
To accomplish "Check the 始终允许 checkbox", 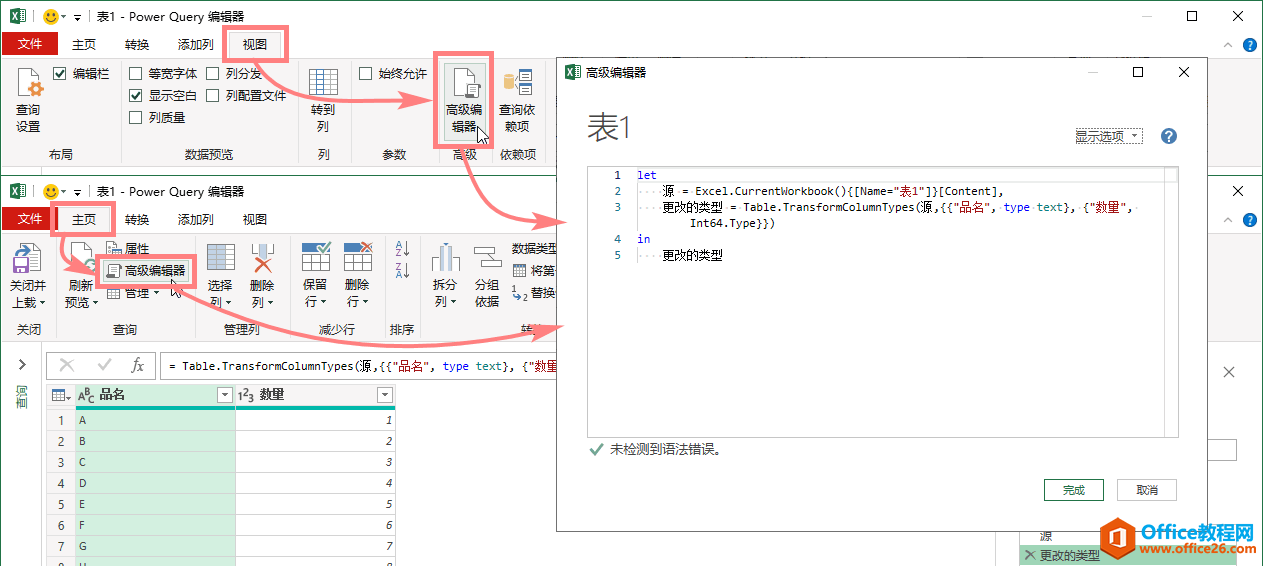I will click(366, 73).
